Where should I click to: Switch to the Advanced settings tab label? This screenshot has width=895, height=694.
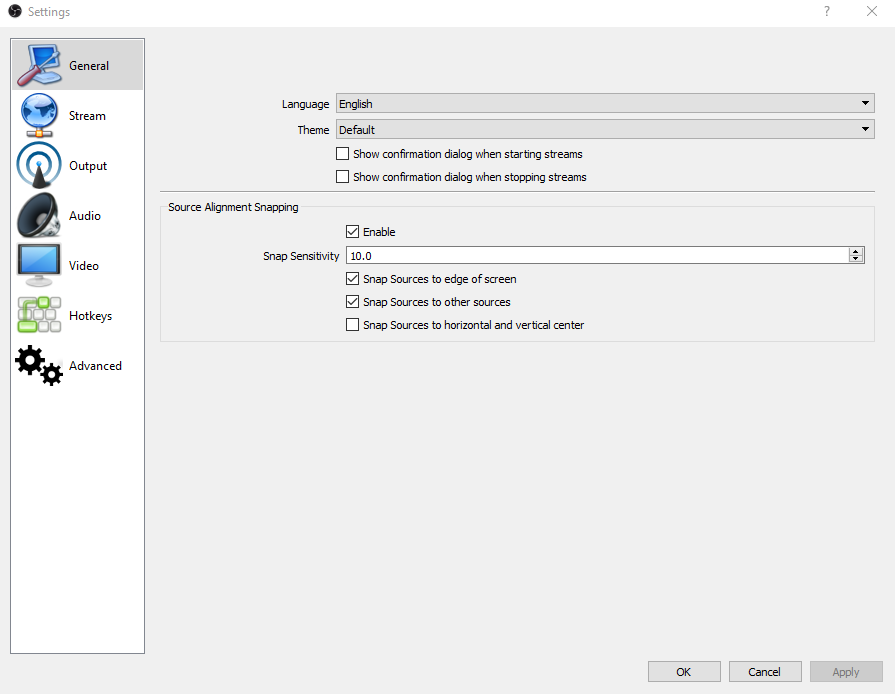point(95,366)
